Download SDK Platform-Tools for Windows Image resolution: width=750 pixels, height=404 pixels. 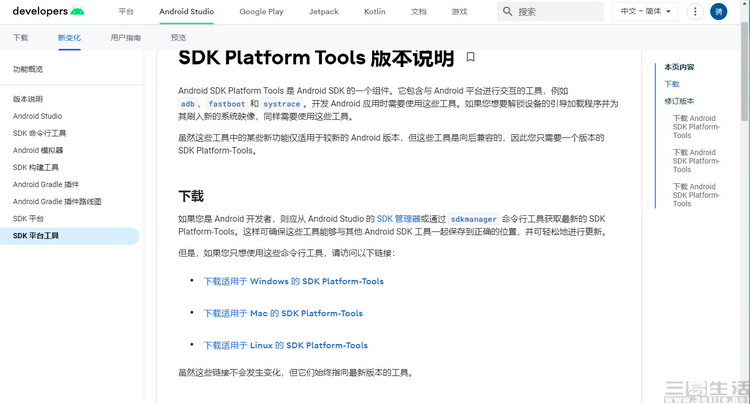tap(294, 281)
